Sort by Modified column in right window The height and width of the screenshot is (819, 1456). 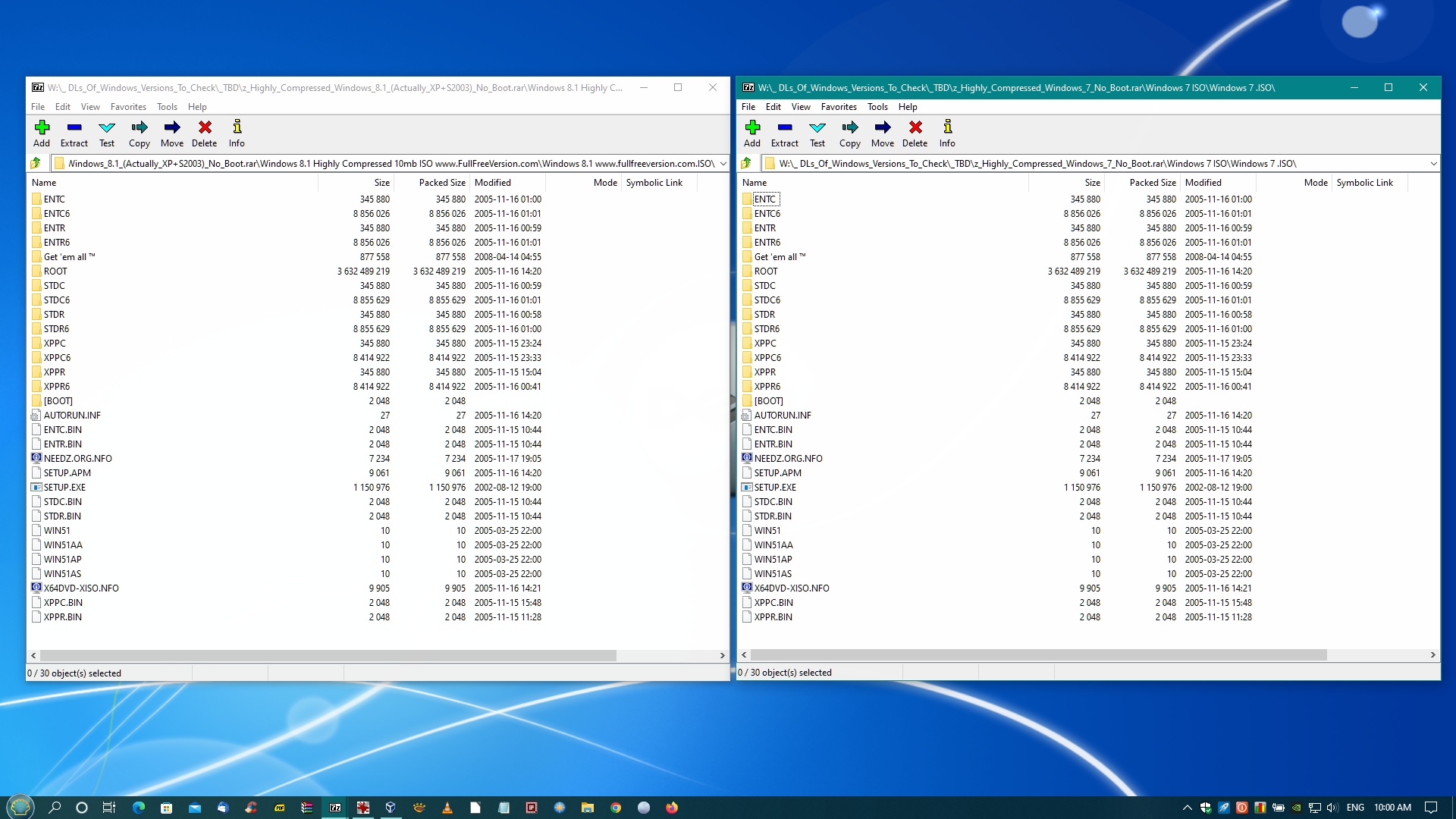pos(1218,183)
